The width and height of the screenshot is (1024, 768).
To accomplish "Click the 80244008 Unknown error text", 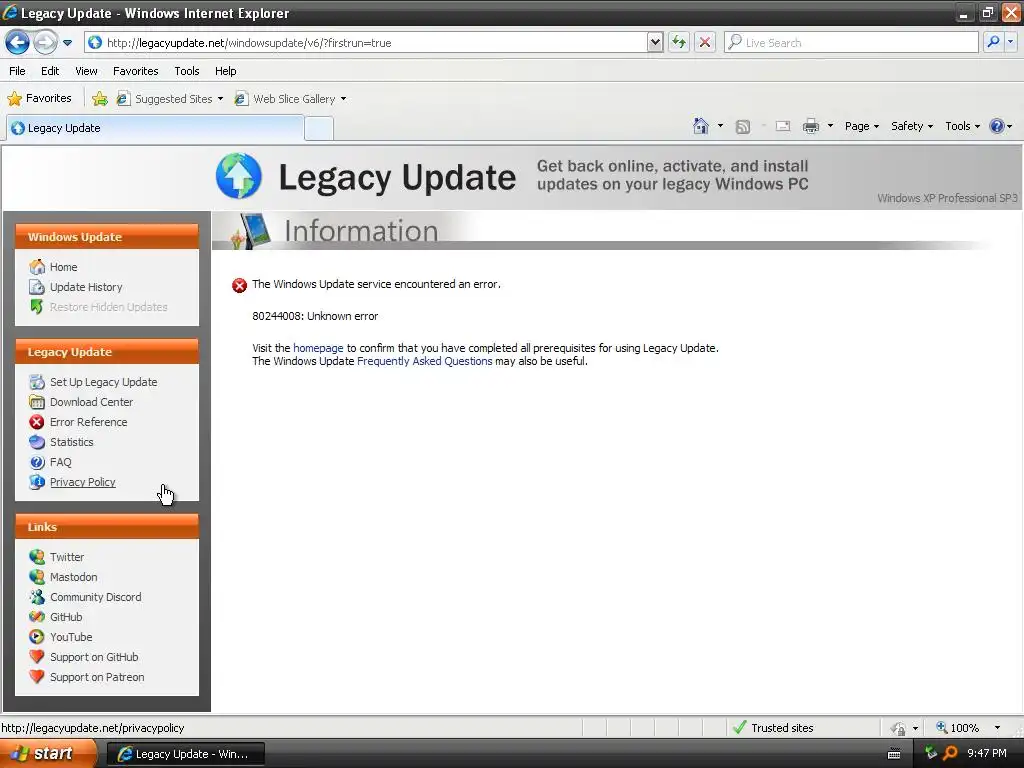I will (315, 316).
